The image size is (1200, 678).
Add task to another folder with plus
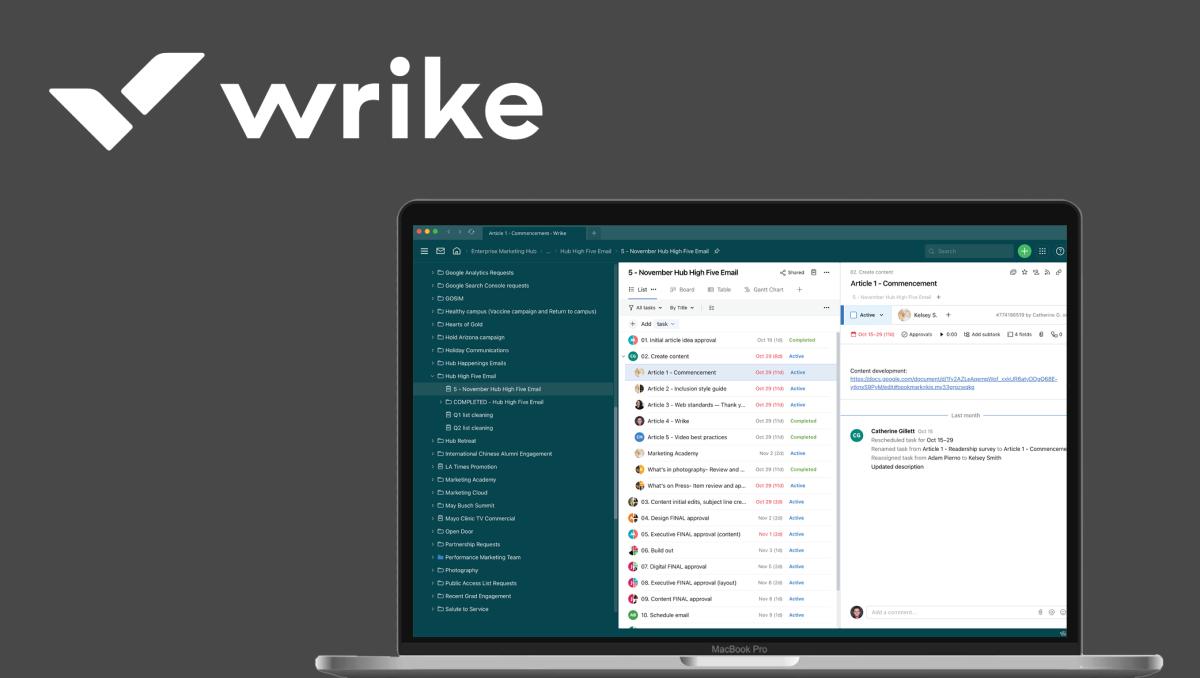(939, 297)
